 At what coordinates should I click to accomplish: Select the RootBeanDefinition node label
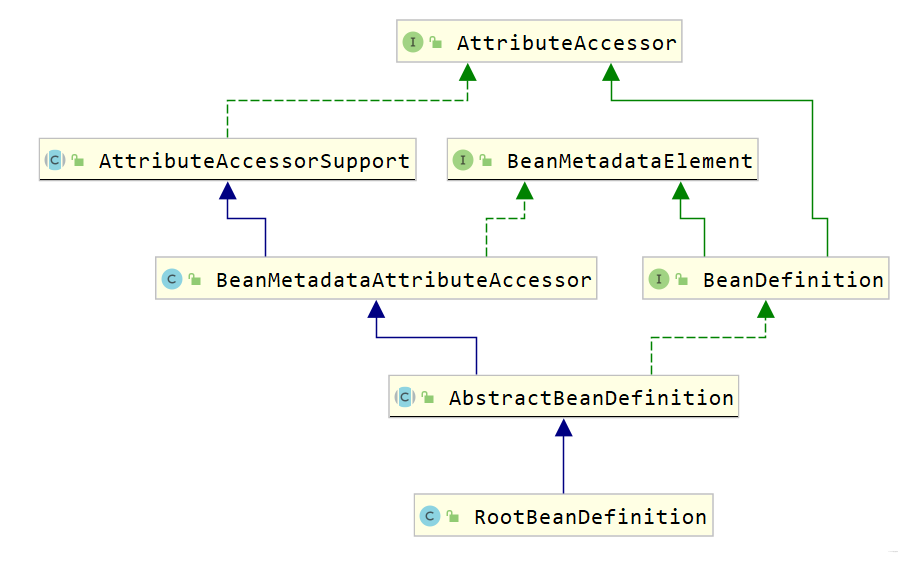[x=590, y=517]
